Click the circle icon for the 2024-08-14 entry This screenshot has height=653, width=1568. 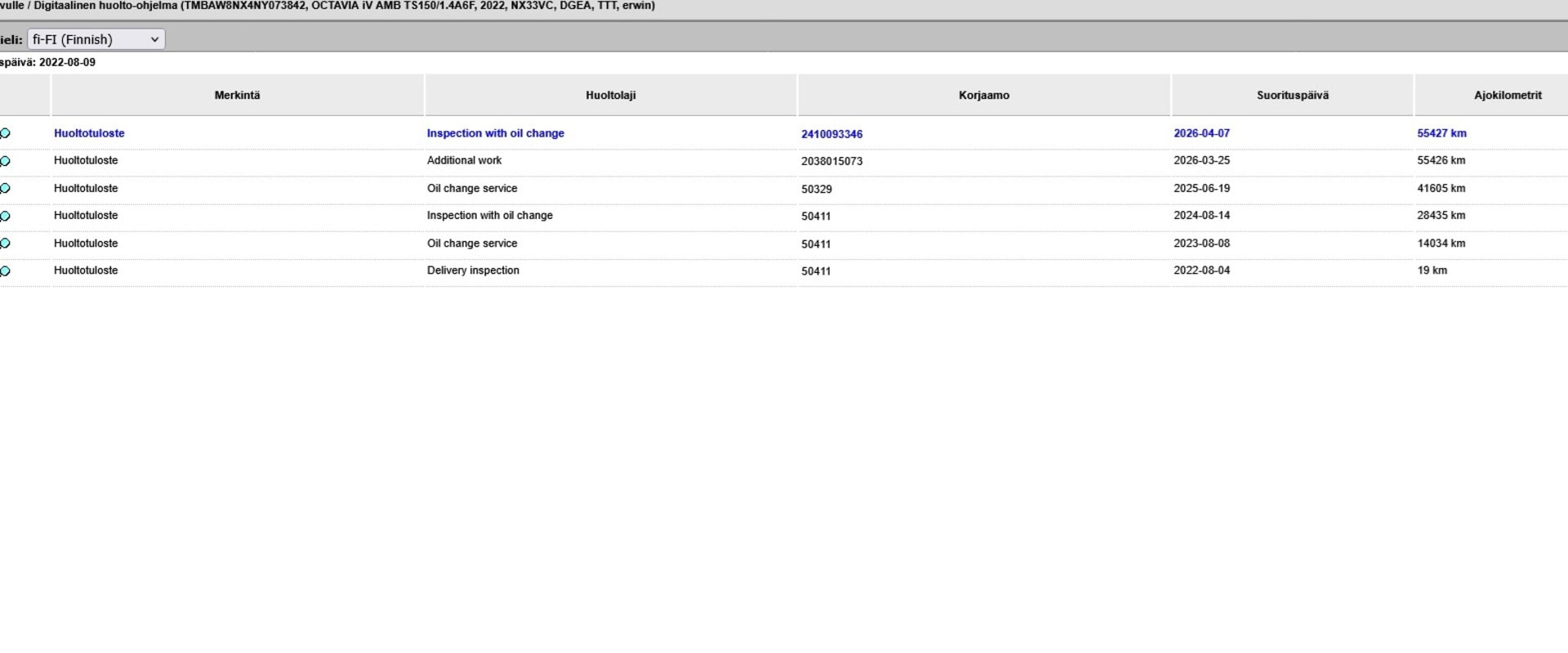tap(6, 216)
